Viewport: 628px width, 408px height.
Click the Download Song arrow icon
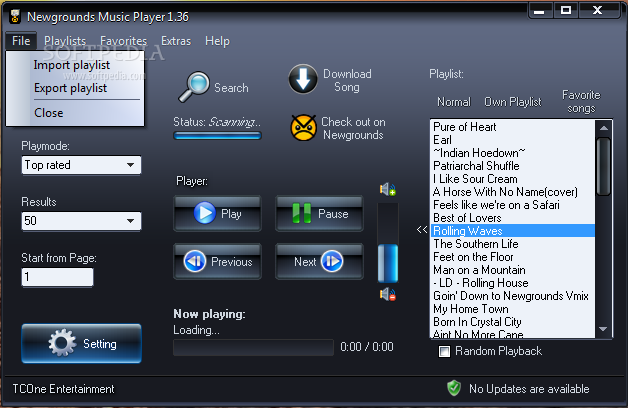click(x=303, y=79)
